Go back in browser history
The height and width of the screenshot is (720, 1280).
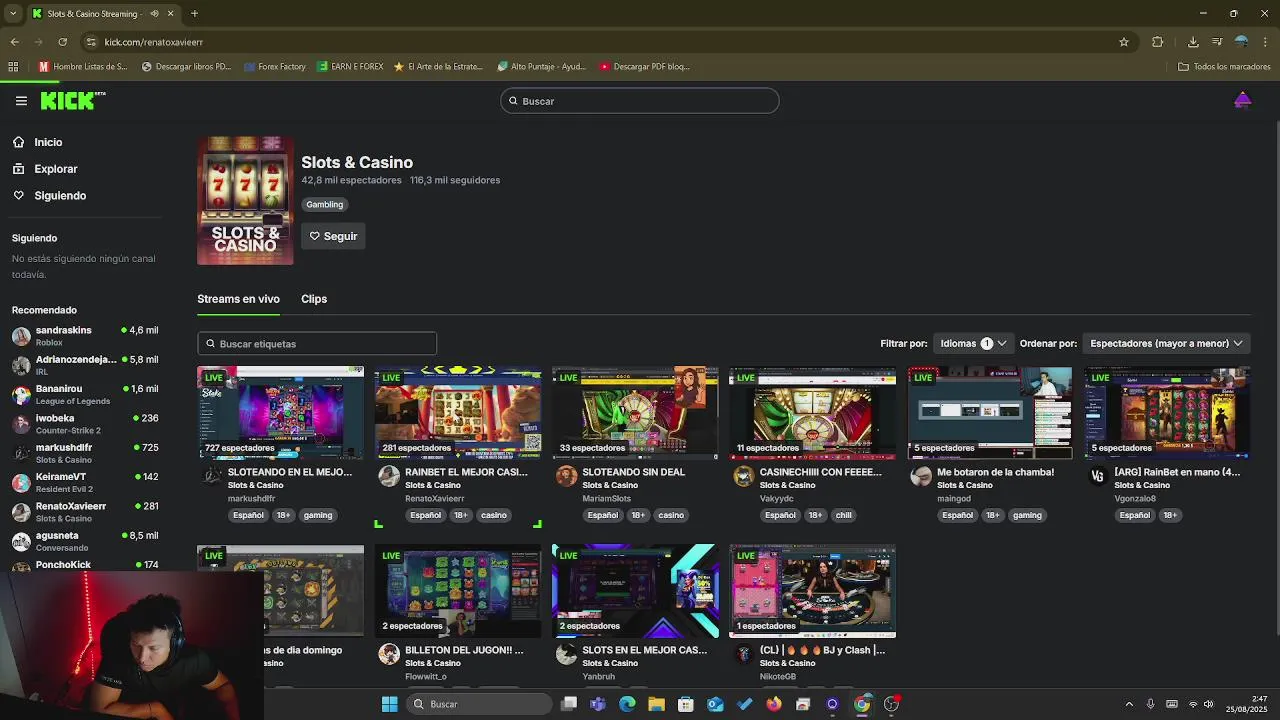pyautogui.click(x=14, y=42)
